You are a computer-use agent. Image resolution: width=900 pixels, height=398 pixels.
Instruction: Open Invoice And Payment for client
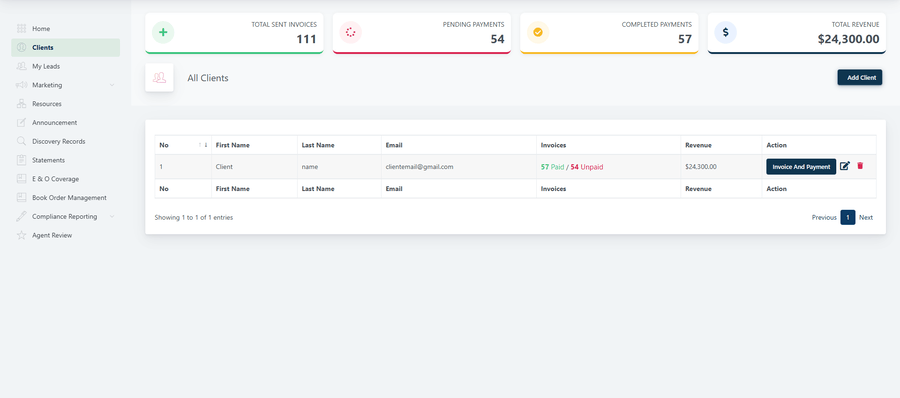coord(801,167)
